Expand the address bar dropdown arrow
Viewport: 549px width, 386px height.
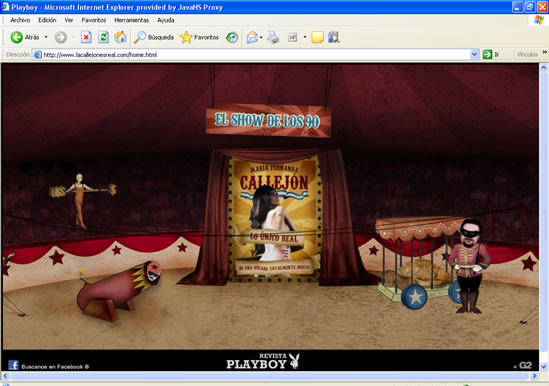474,55
